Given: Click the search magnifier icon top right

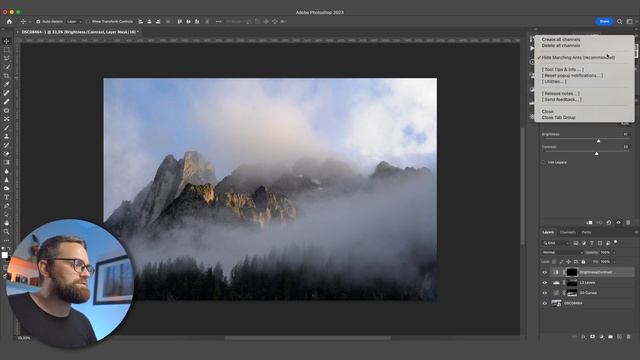Looking at the screenshot, I should click(620, 22).
